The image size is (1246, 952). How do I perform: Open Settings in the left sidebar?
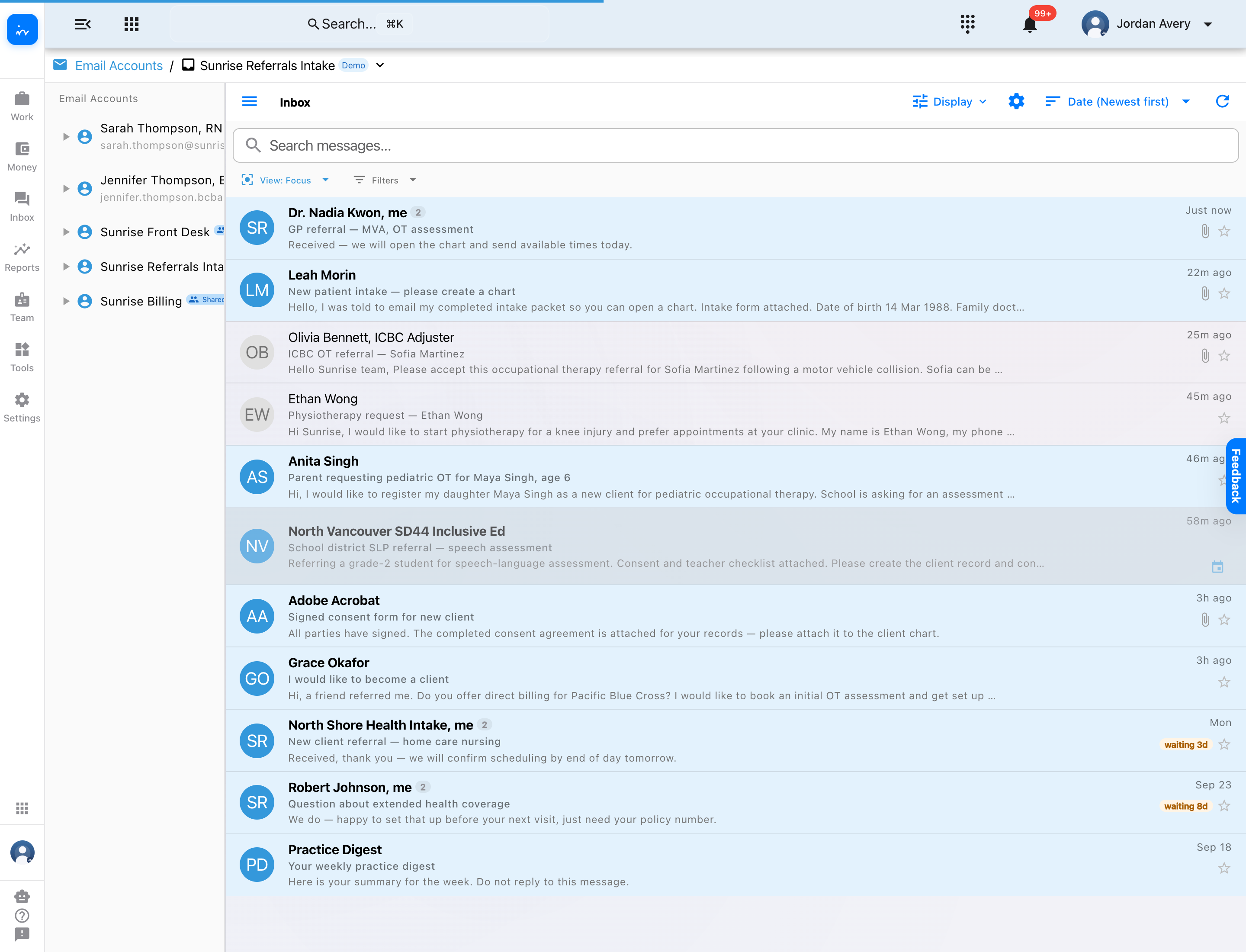[22, 408]
